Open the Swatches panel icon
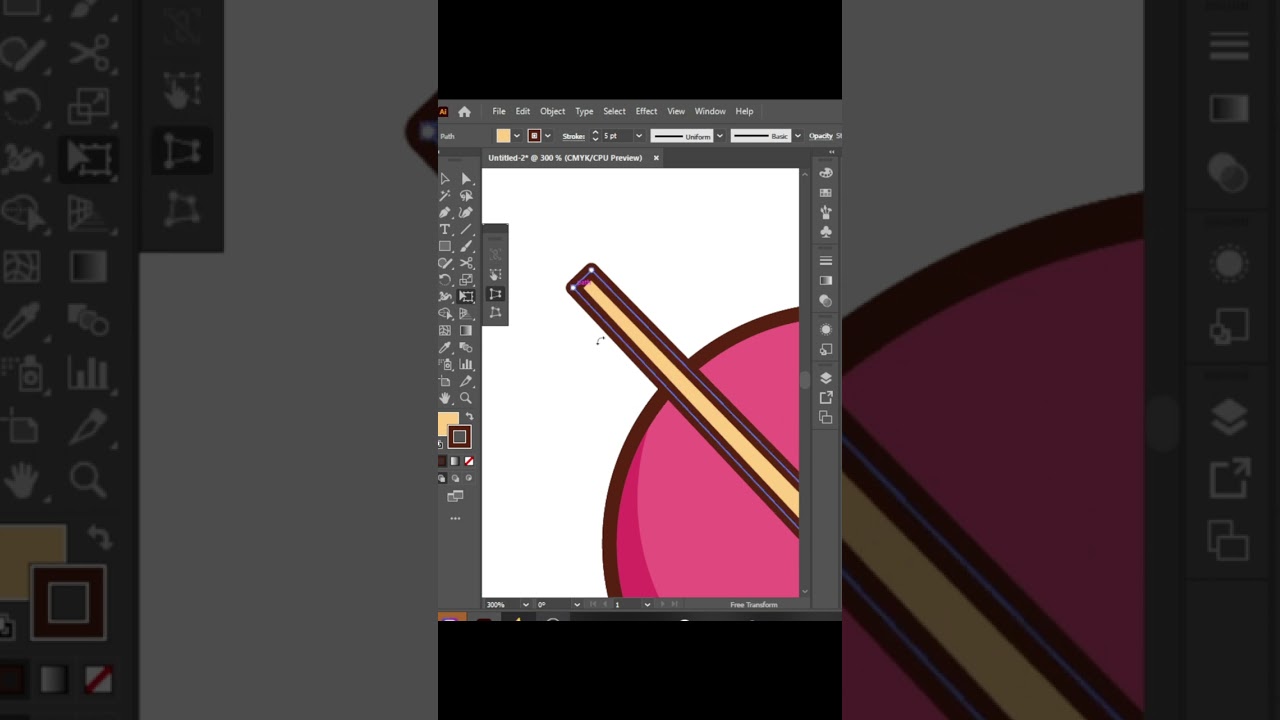Image resolution: width=1280 pixels, height=720 pixels. click(x=826, y=192)
